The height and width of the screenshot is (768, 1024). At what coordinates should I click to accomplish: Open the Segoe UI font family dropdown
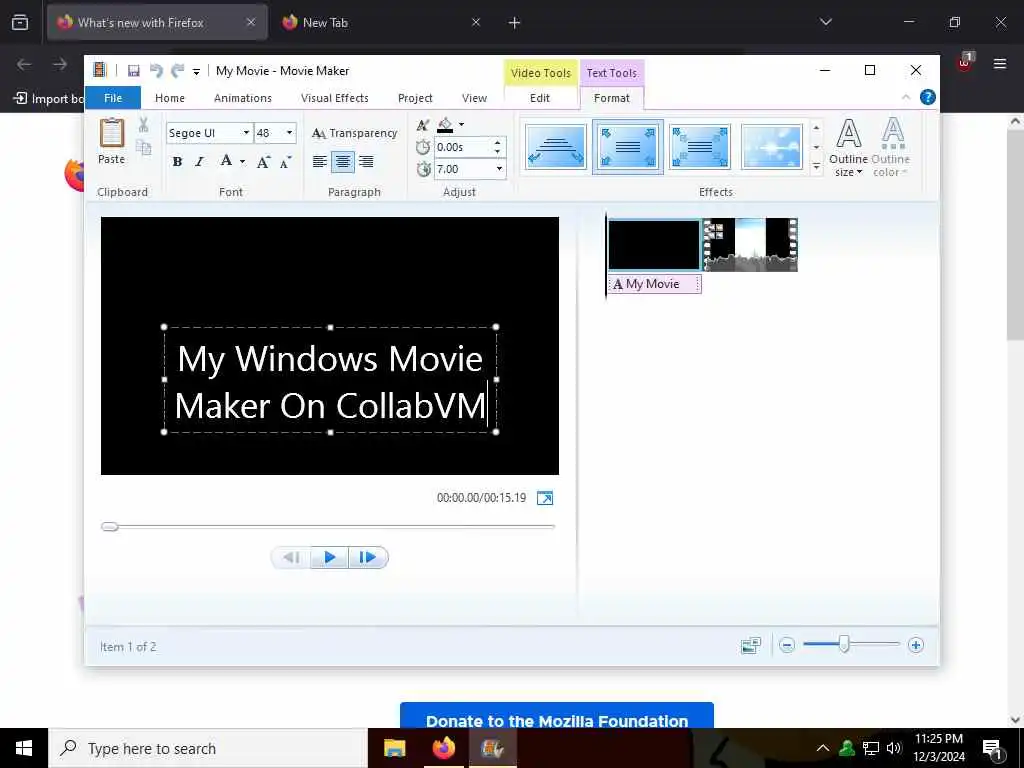(246, 133)
